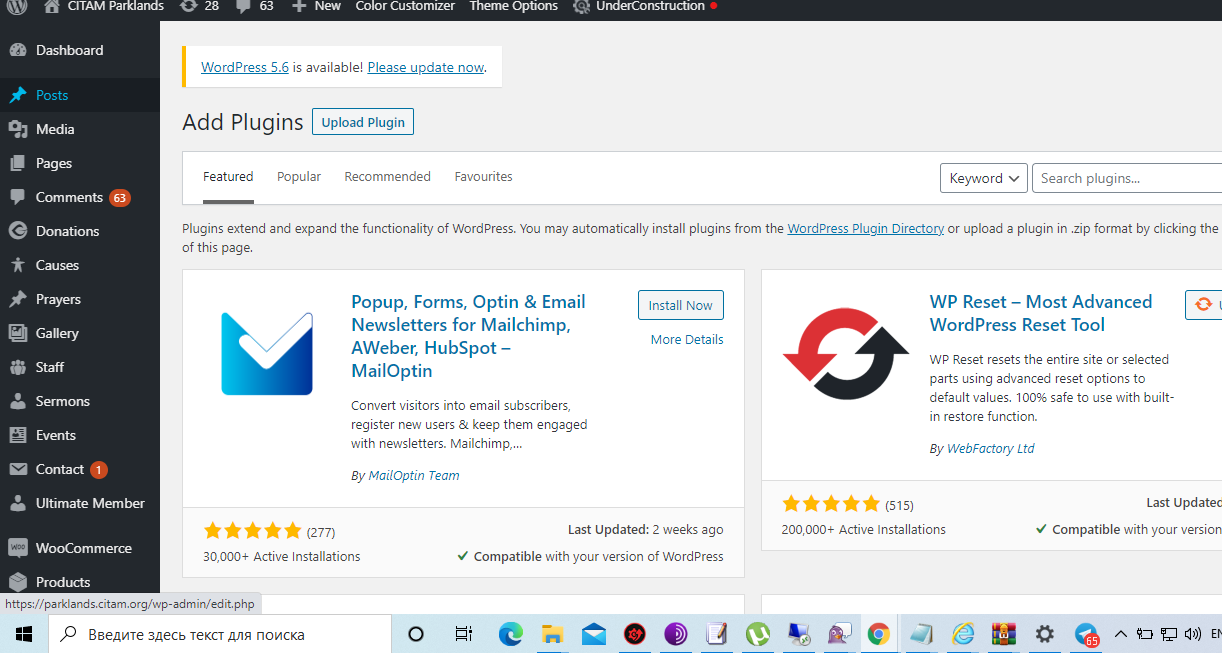Open the WP Reset plugin title link
This screenshot has height=653, width=1222.
coord(1041,313)
